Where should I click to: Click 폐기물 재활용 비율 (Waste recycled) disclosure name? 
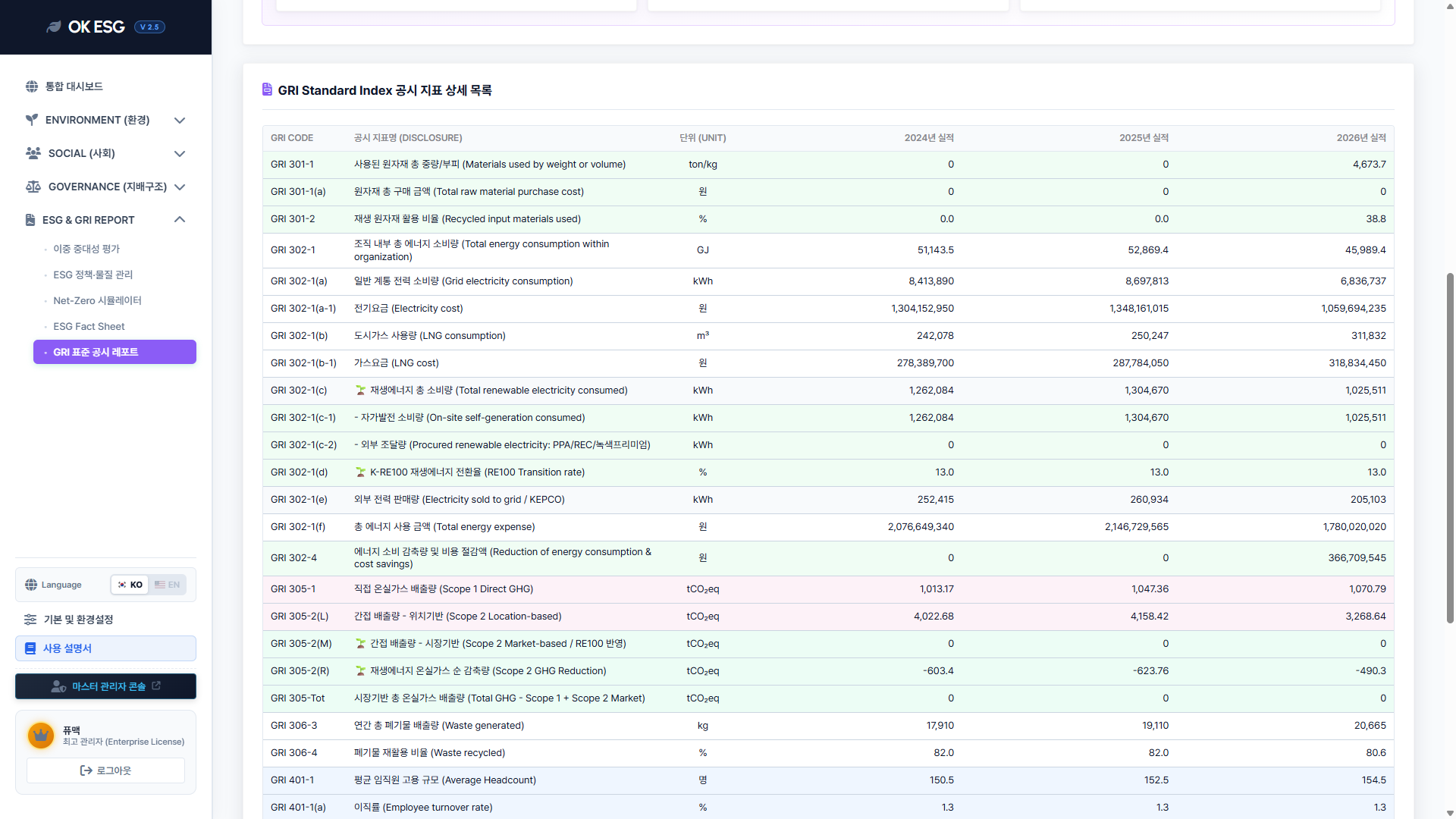click(x=430, y=753)
